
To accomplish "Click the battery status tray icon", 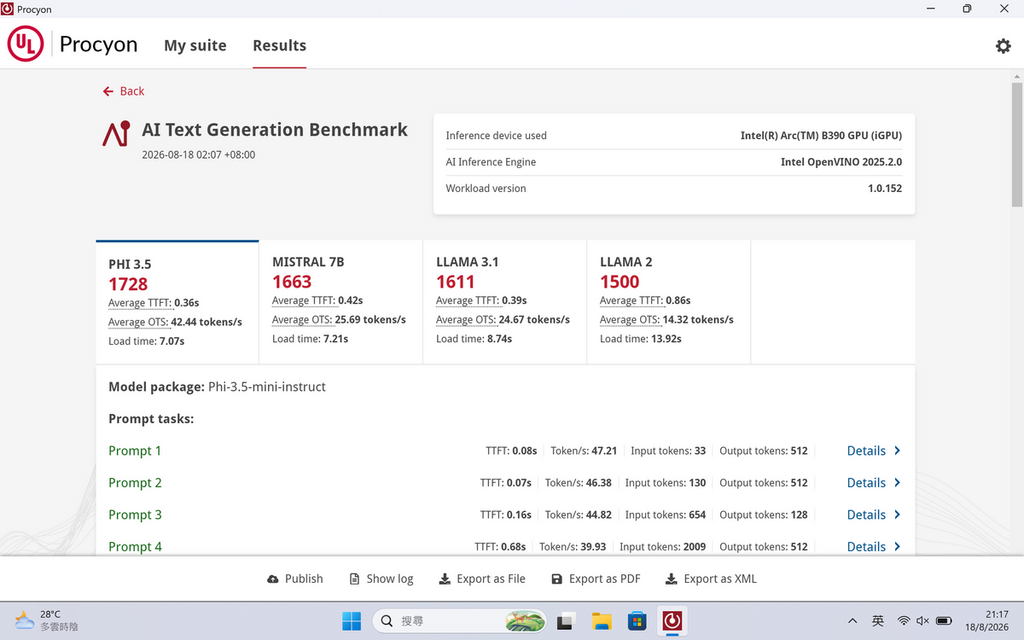I will 944,621.
